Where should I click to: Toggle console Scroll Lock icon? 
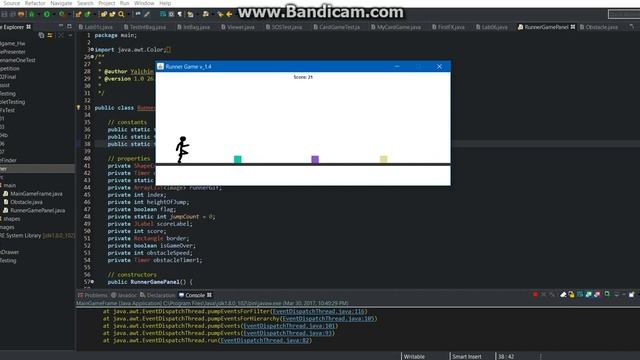[x=571, y=294]
